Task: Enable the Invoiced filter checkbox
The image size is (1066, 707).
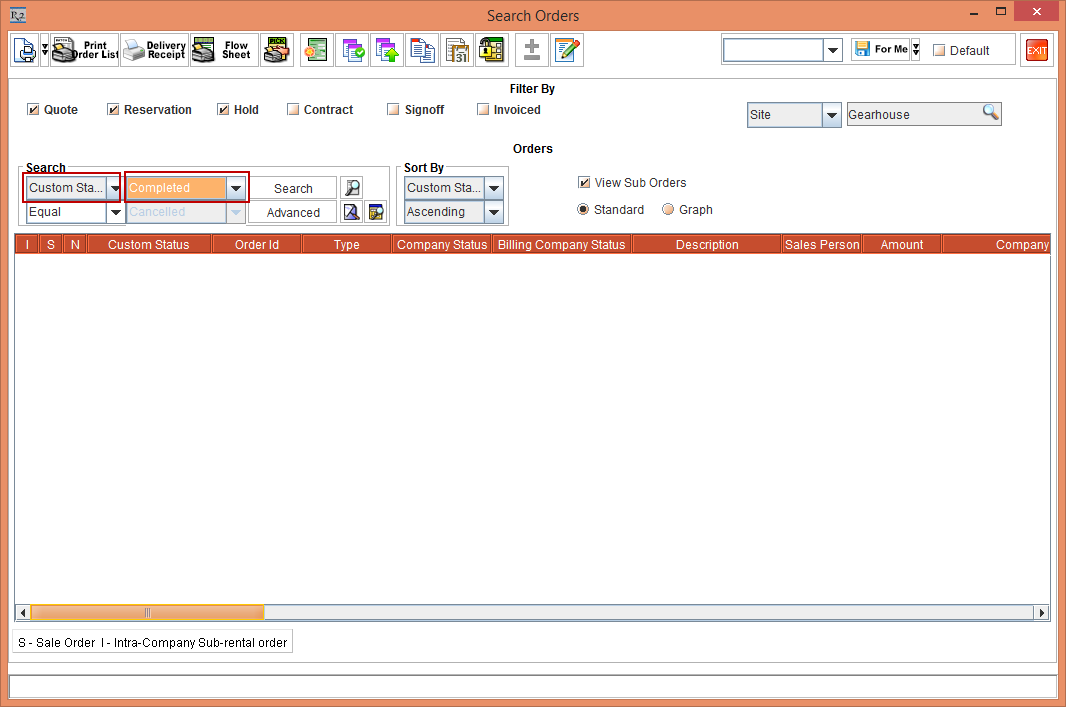Action: coord(483,110)
